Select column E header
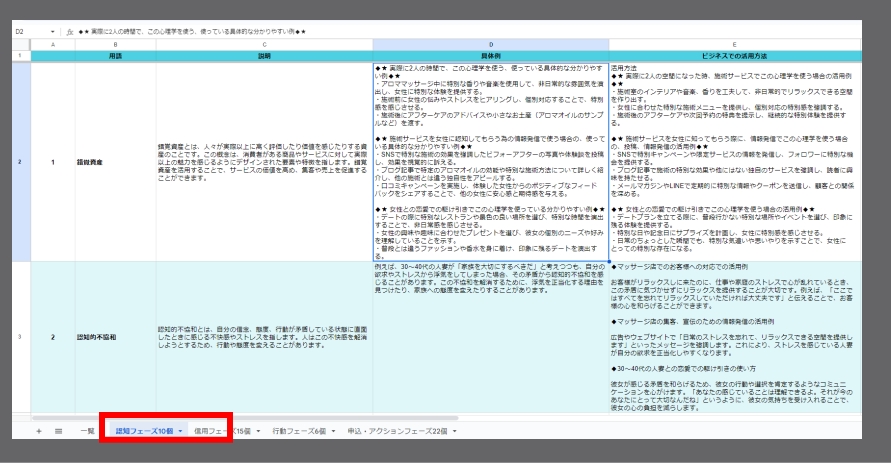This screenshot has width=891, height=463. point(734,45)
